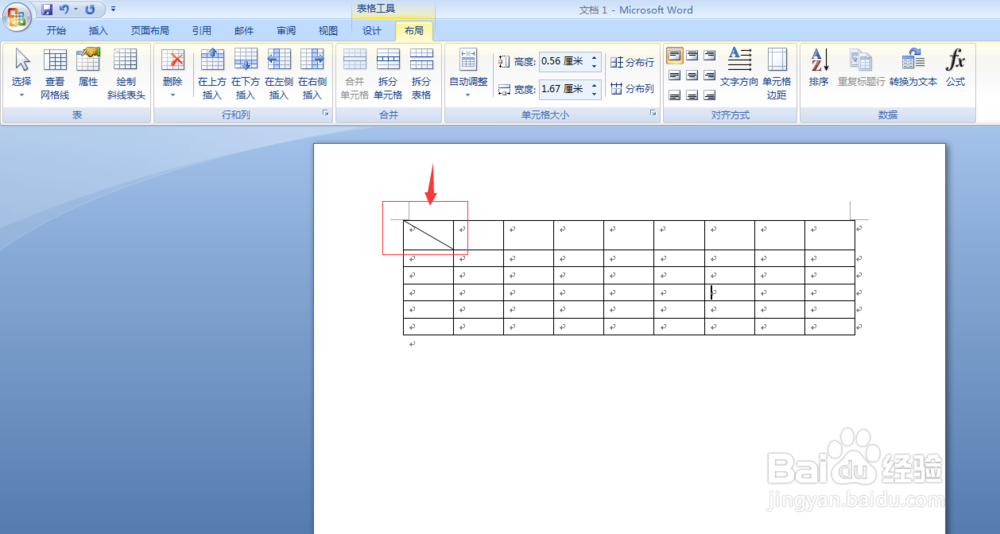Click 绘制斜线表头 draw diagonal header
The width and height of the screenshot is (1000, 534).
[126, 74]
